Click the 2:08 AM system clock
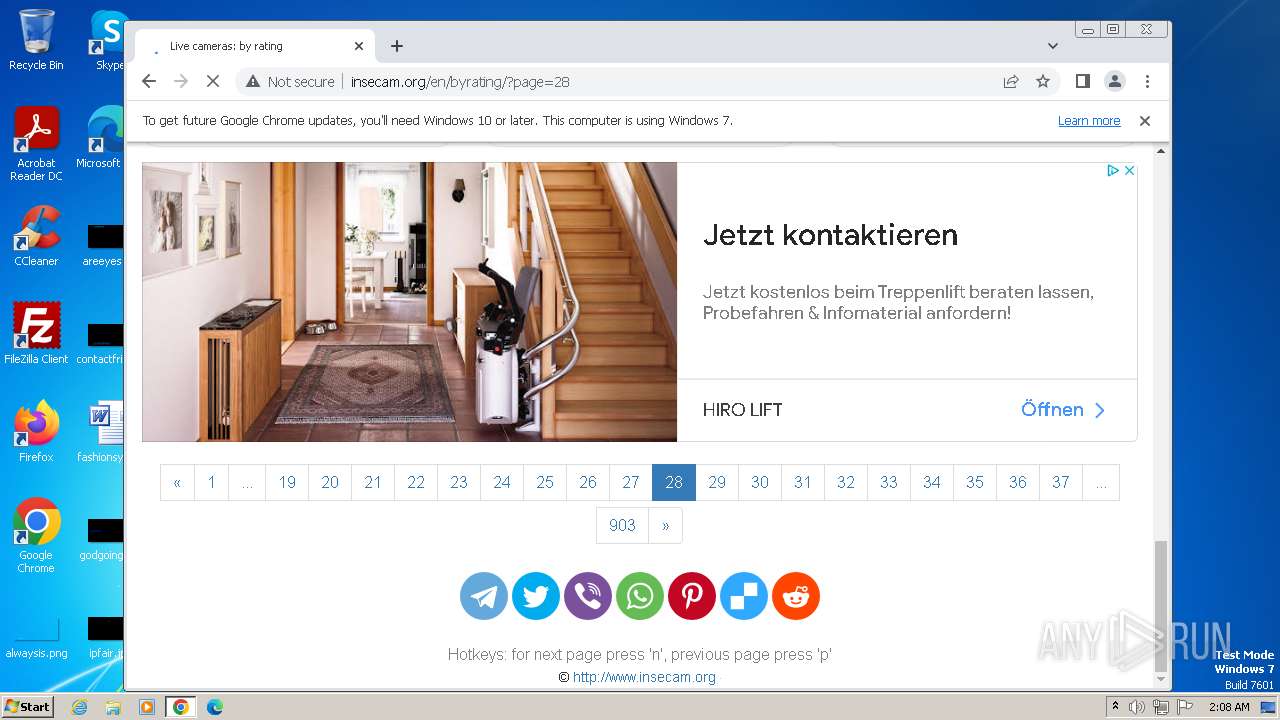The height and width of the screenshot is (720, 1280). 1229,707
